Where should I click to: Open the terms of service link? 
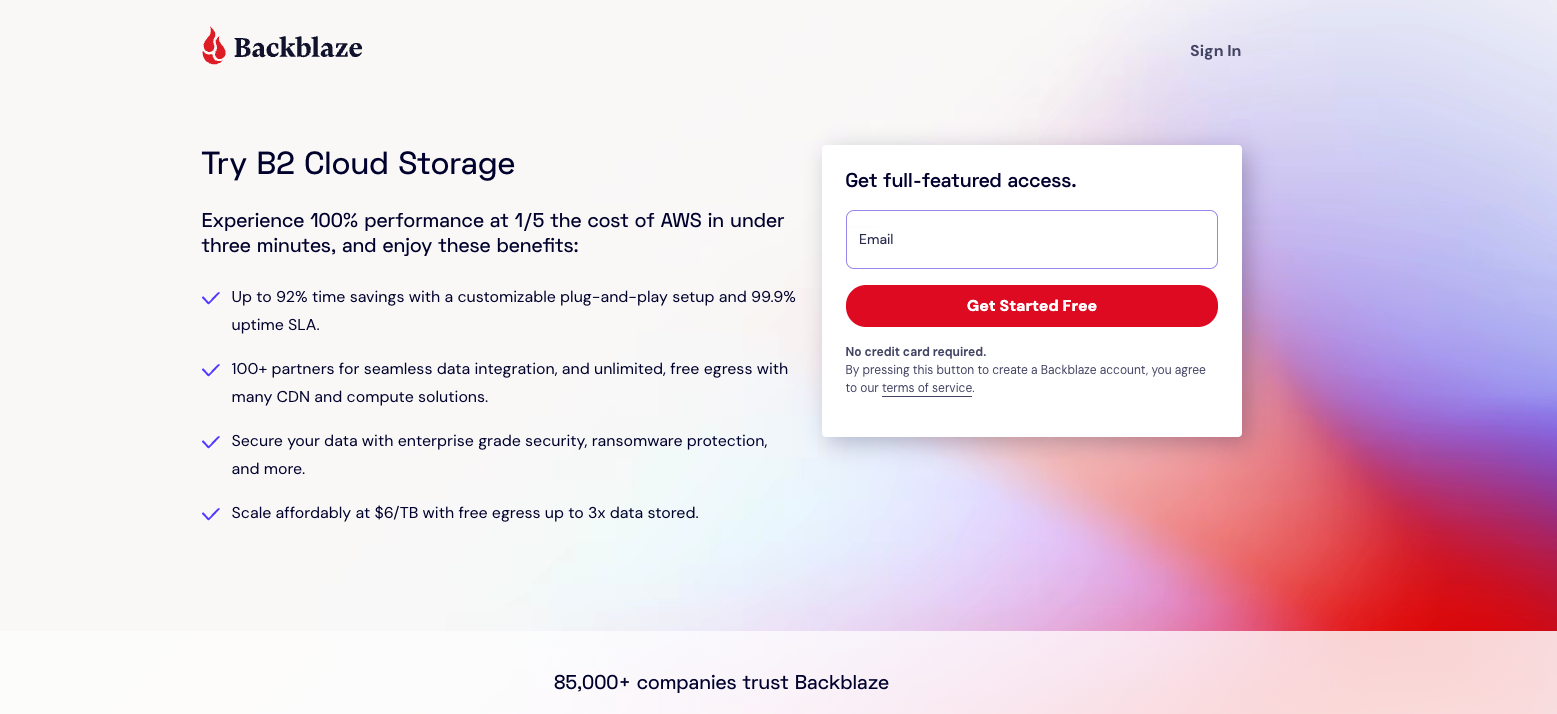927,388
